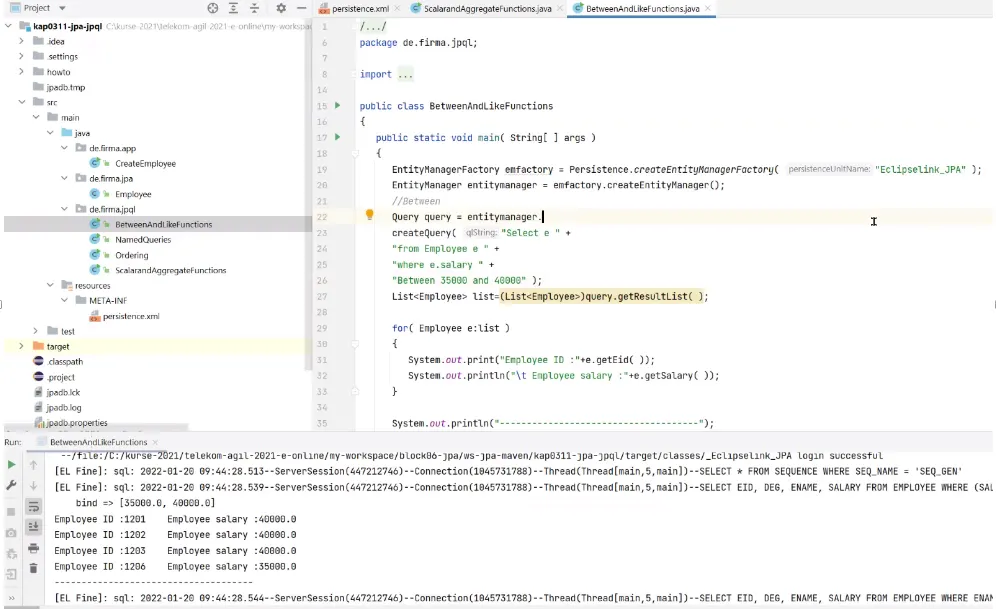Image resolution: width=996 pixels, height=609 pixels.
Task: Click the camera thread dump icon
Action: pos(11,533)
